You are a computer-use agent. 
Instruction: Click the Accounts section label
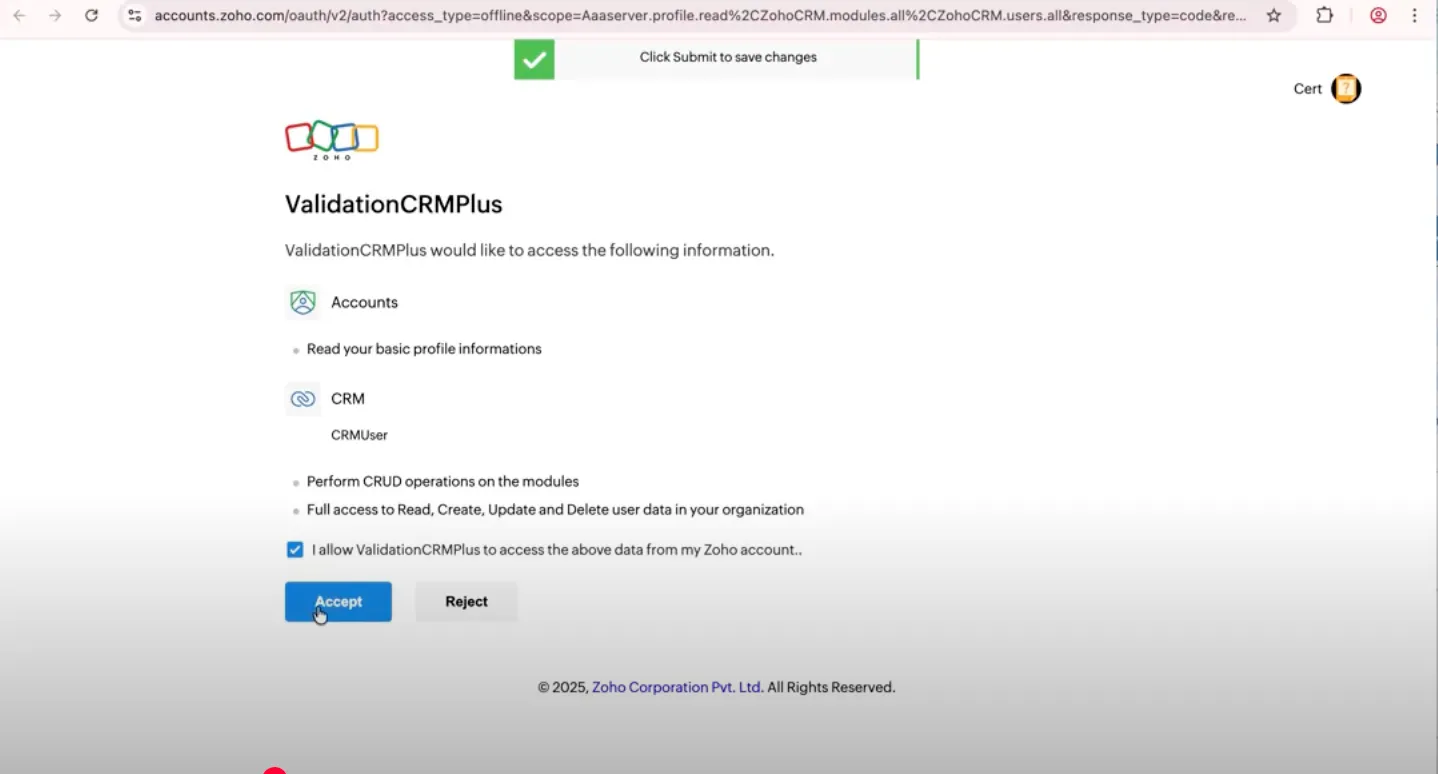tap(364, 302)
